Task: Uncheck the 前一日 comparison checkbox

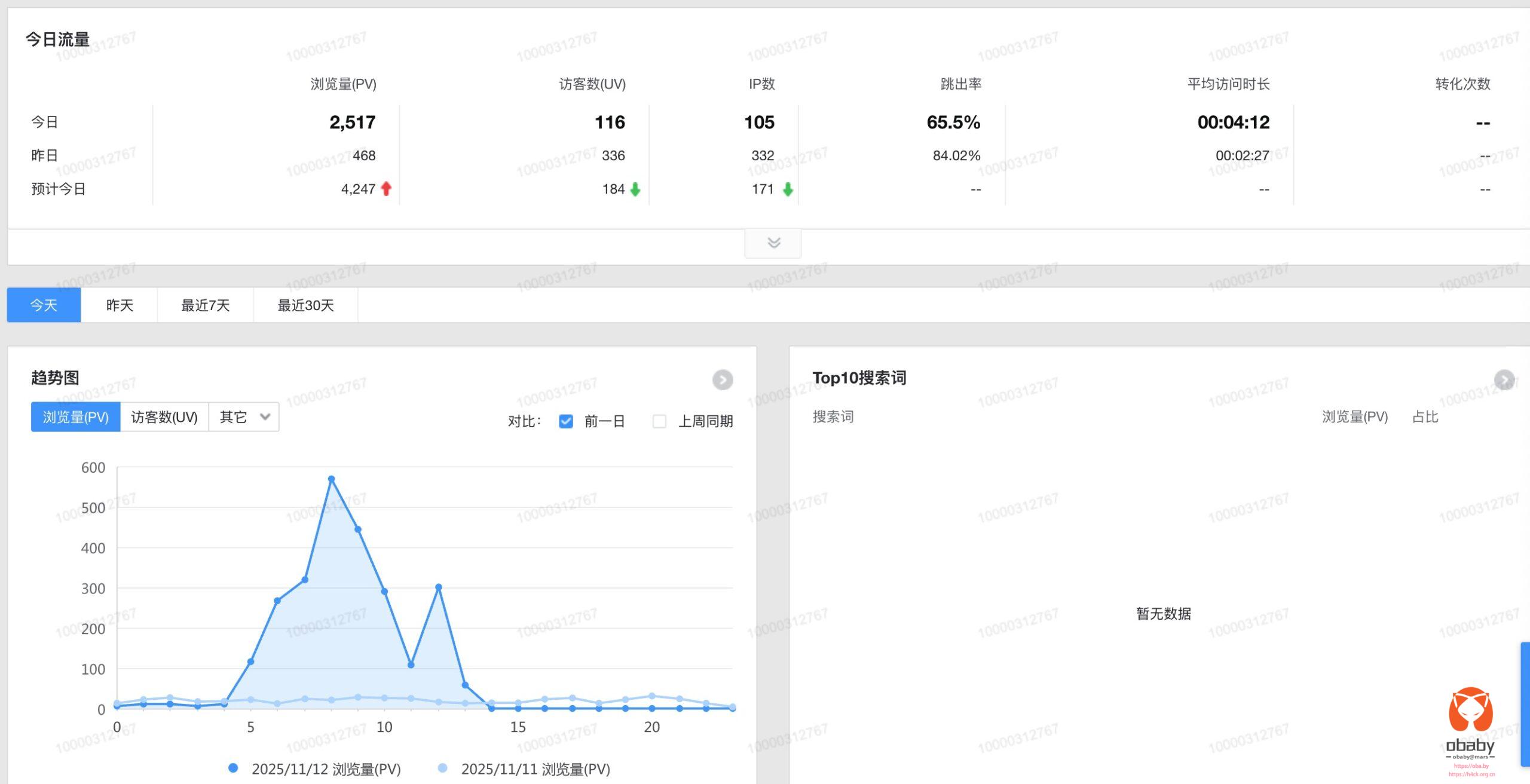Action: point(565,421)
